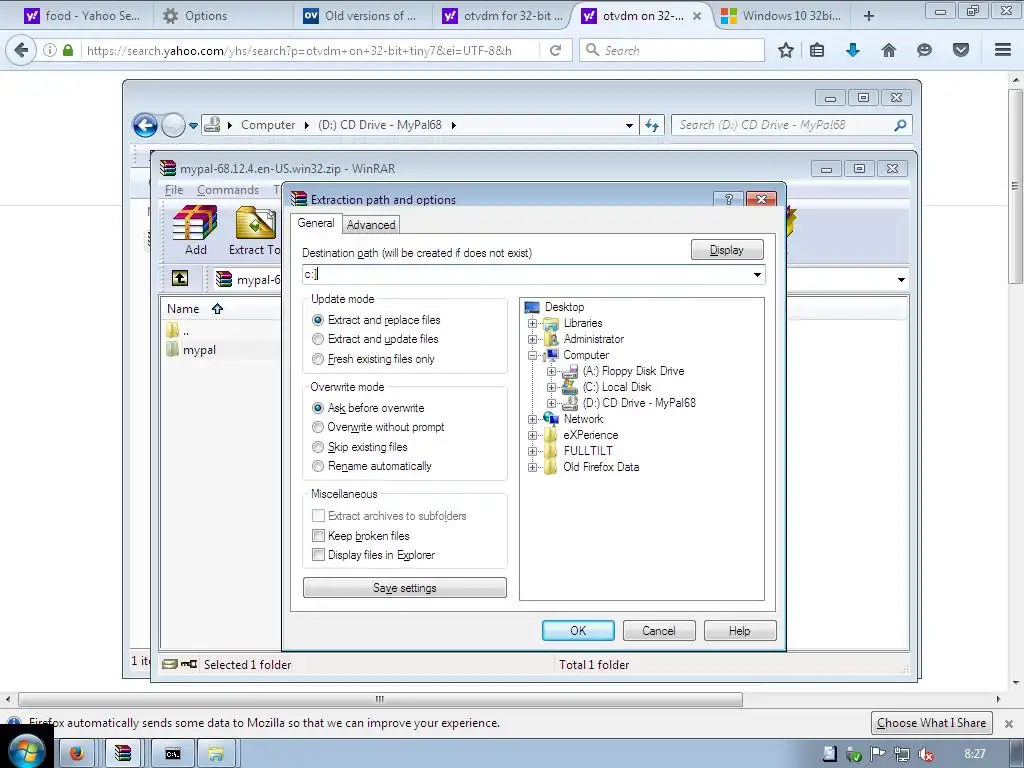
Task: Select Old Firefox Data folder
Action: tap(601, 467)
